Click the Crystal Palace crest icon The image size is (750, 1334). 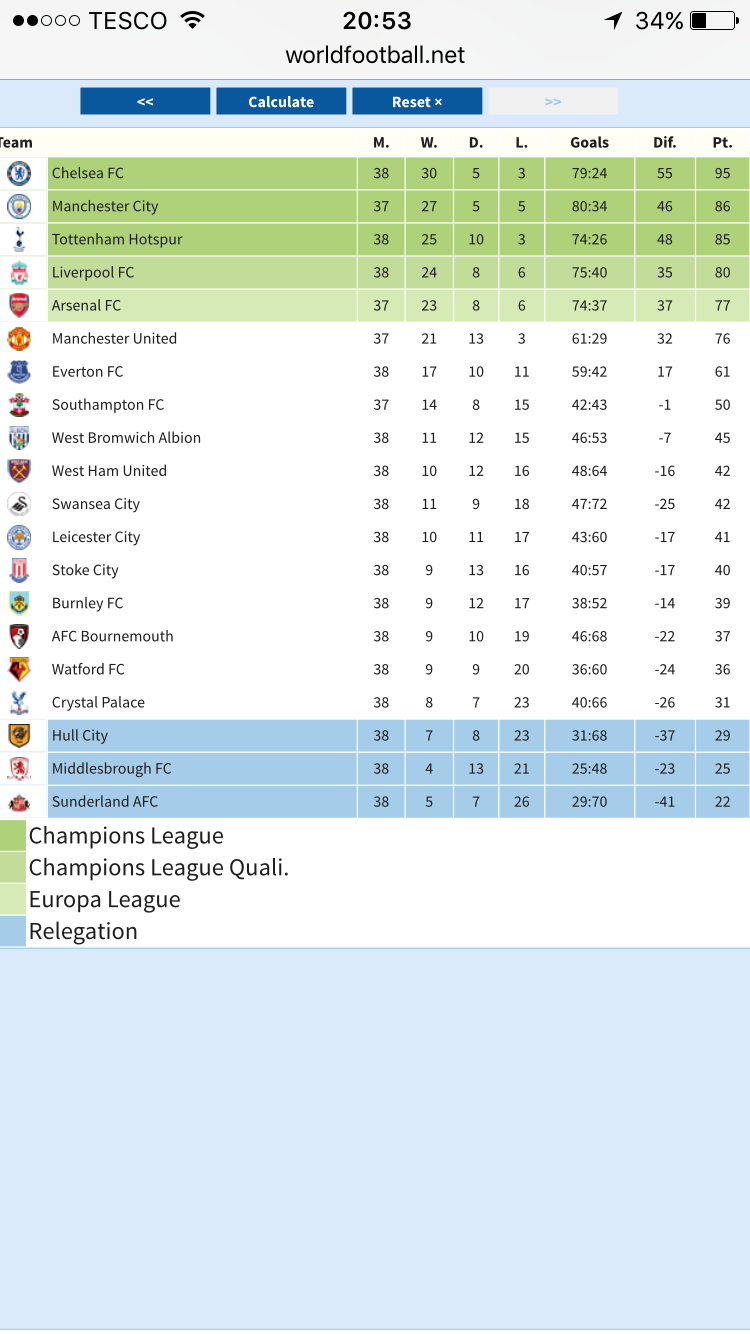click(19, 702)
